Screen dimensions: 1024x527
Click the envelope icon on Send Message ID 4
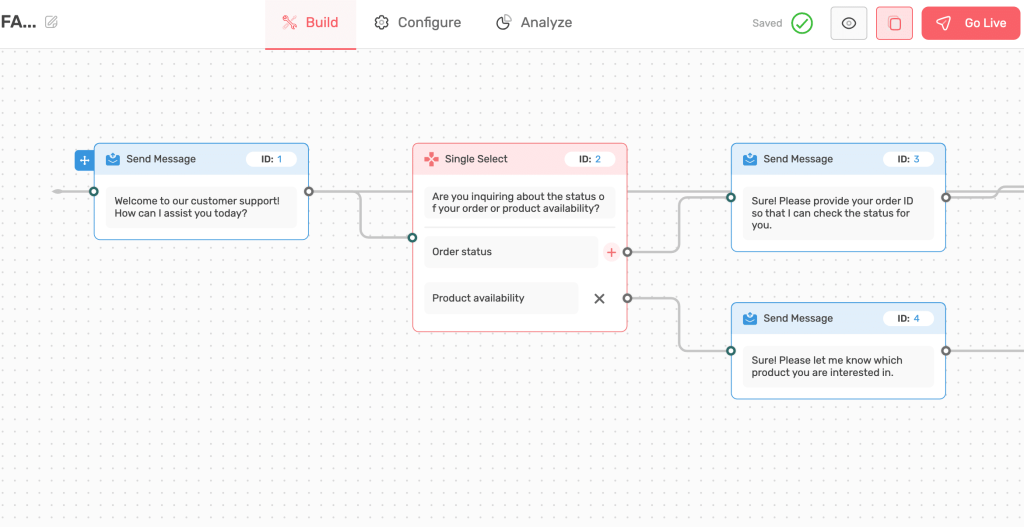(x=750, y=319)
